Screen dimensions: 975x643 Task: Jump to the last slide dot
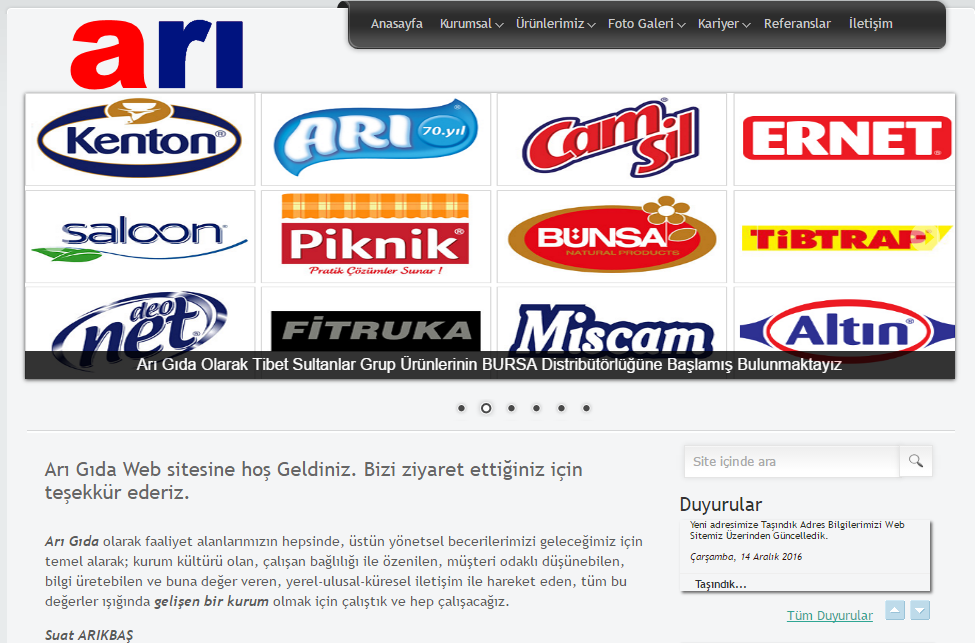tap(586, 408)
